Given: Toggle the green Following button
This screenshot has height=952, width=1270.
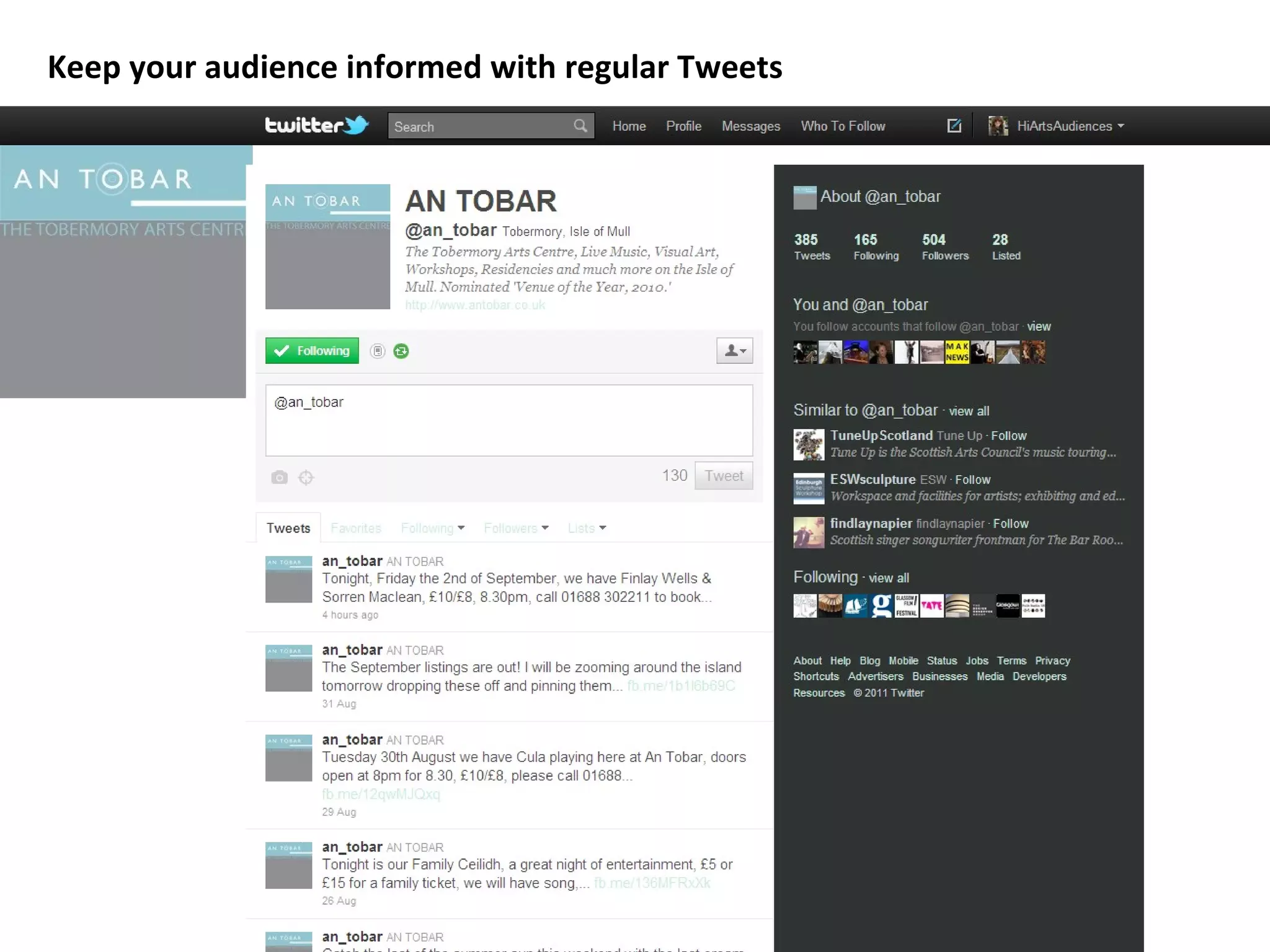Looking at the screenshot, I should coord(312,351).
